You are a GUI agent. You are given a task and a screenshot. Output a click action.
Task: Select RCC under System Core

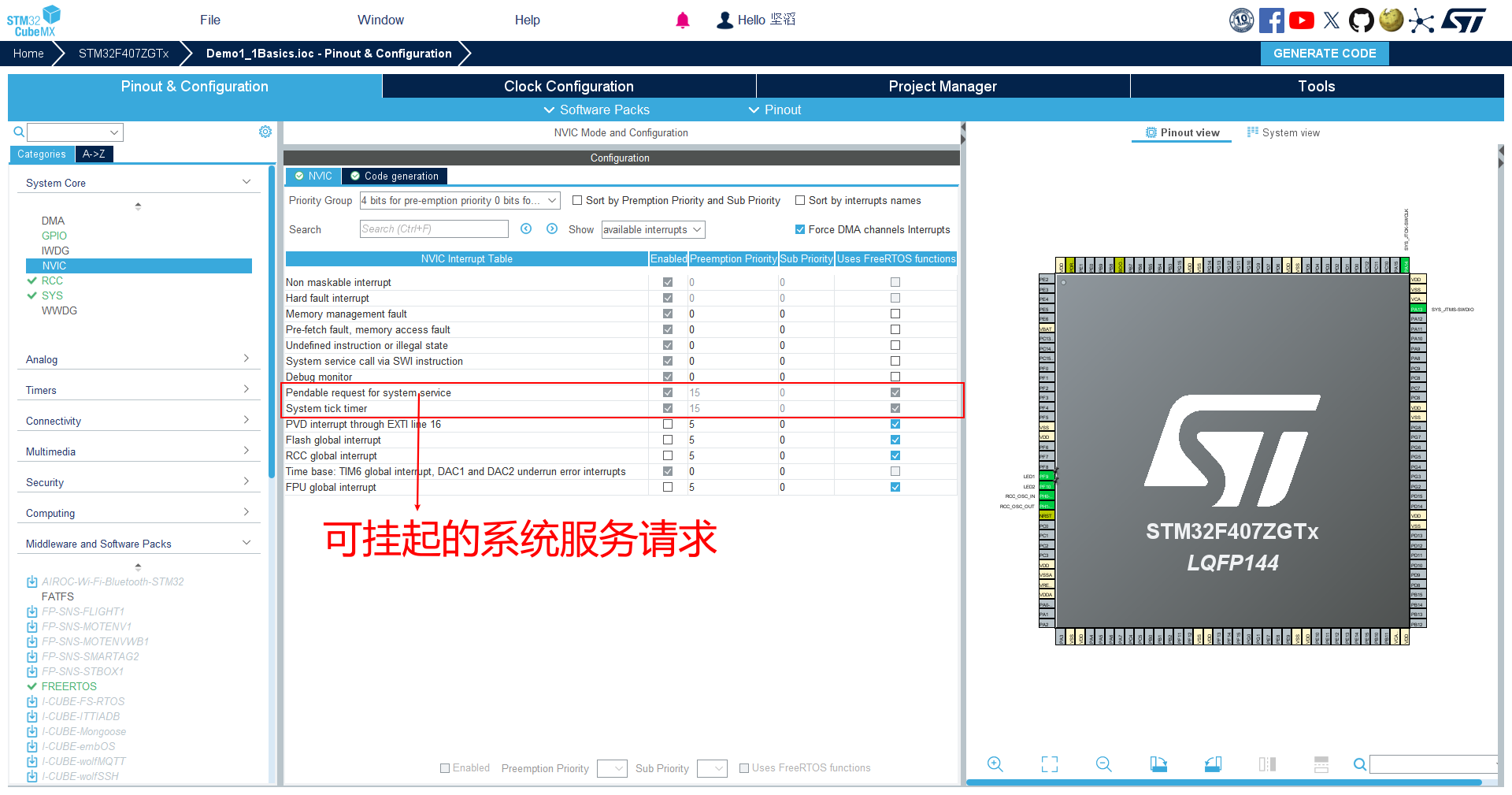[x=52, y=280]
